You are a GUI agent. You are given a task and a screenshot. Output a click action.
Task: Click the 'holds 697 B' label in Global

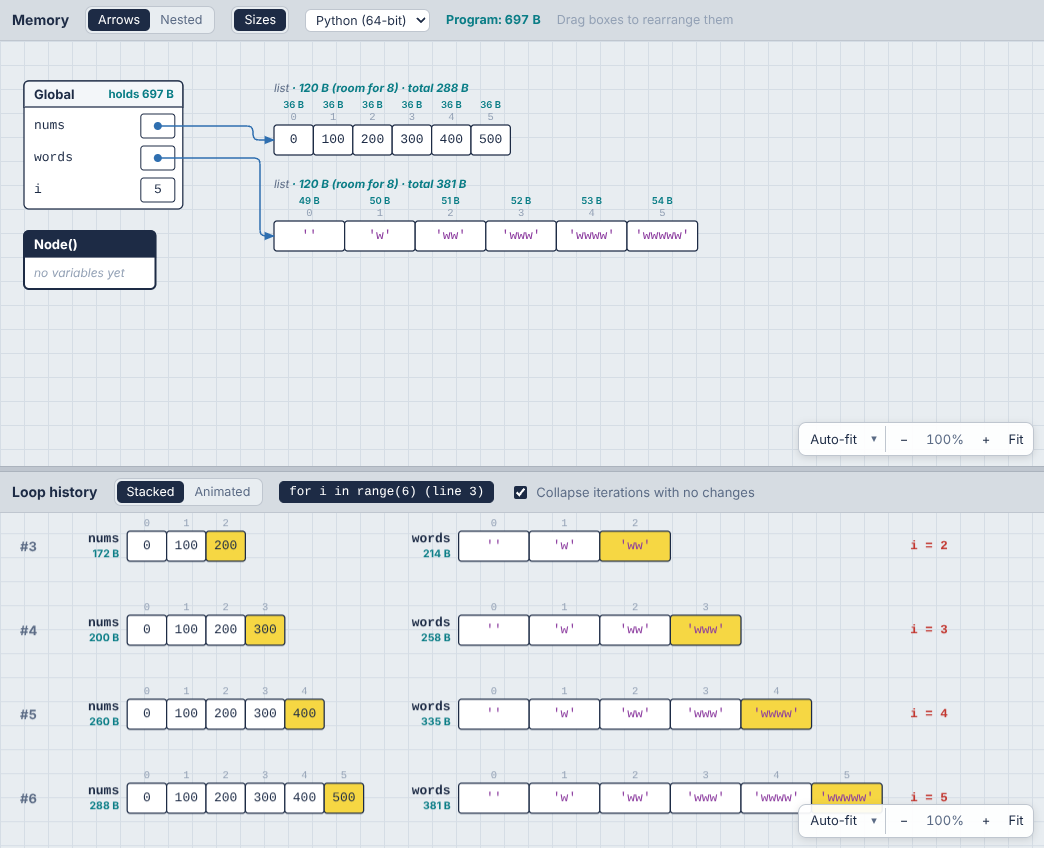click(141, 95)
